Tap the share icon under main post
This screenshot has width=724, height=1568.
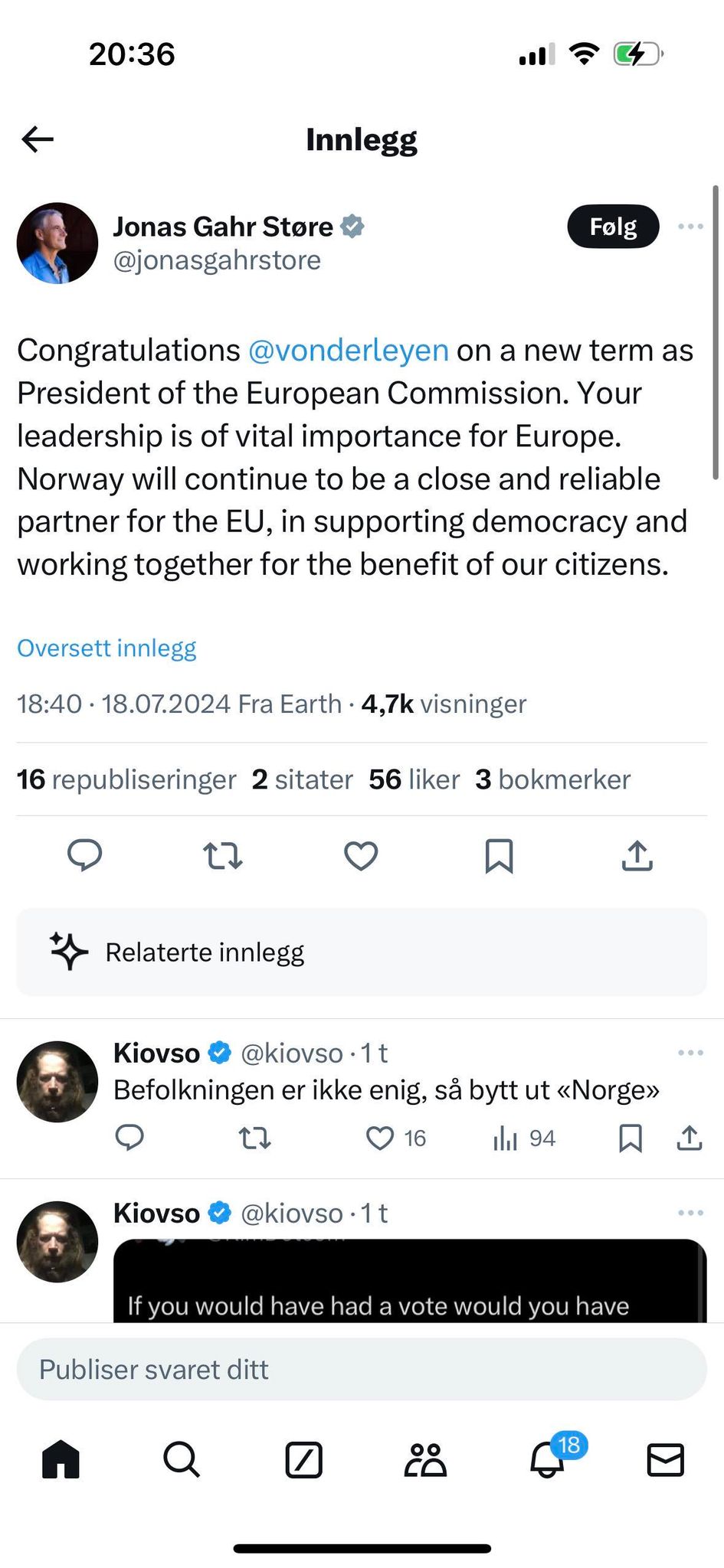tap(637, 855)
